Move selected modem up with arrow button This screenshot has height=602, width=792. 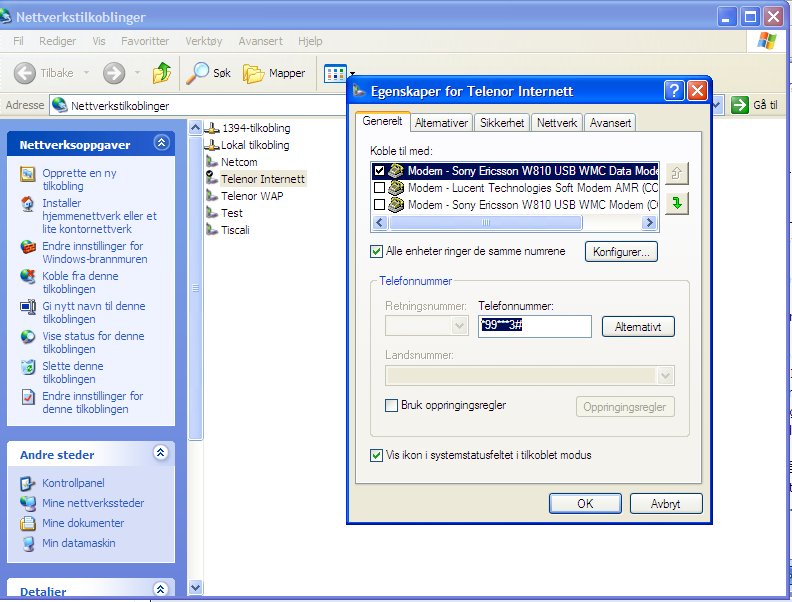tap(677, 174)
